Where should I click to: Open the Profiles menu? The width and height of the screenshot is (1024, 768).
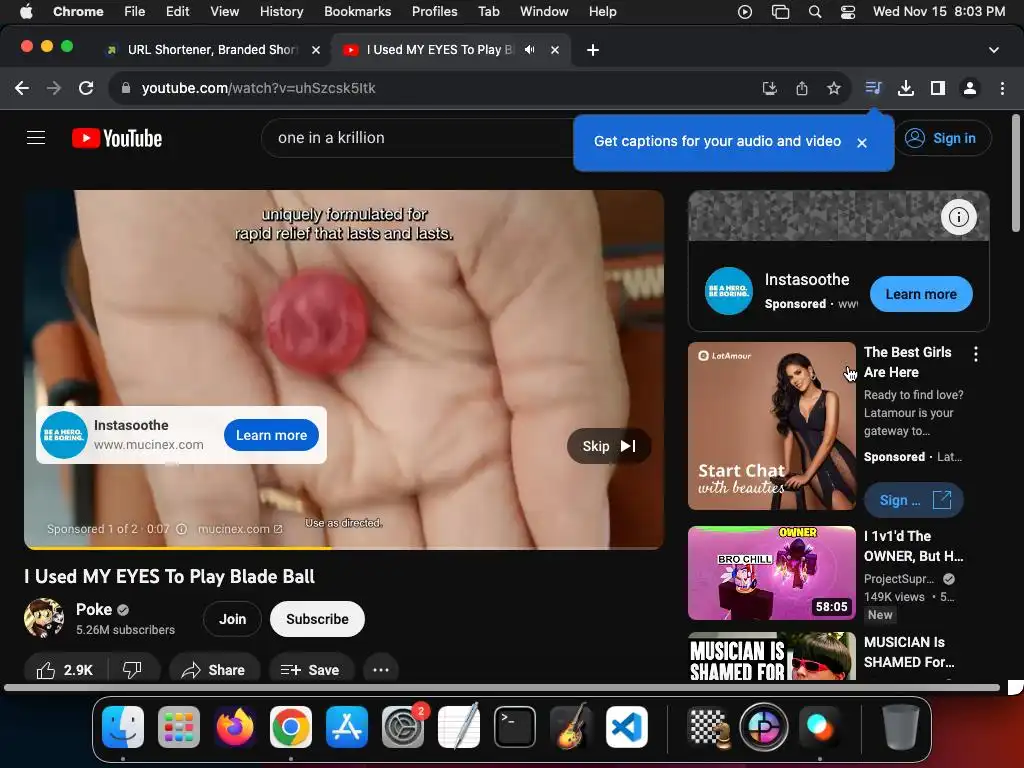pos(434,12)
